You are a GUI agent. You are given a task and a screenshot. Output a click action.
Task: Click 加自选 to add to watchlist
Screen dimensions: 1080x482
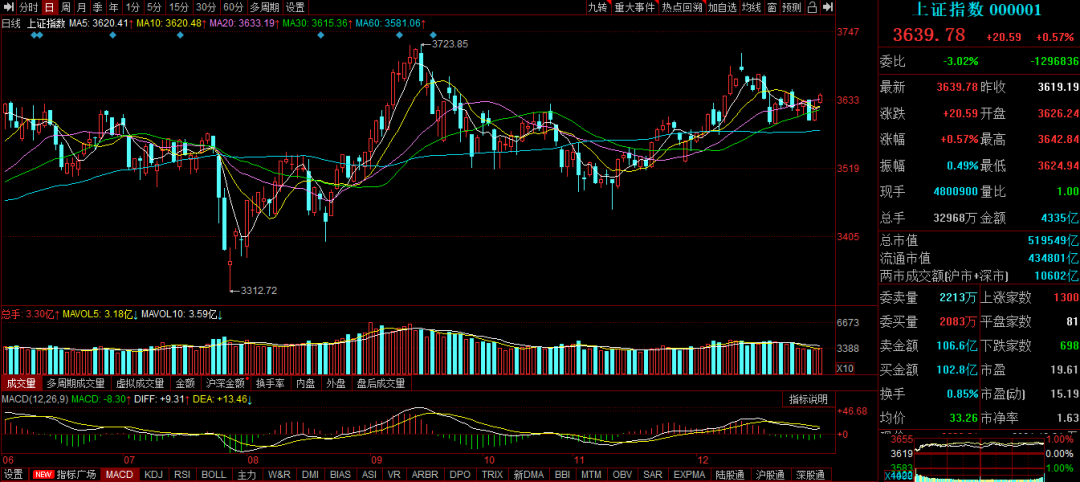tap(723, 8)
